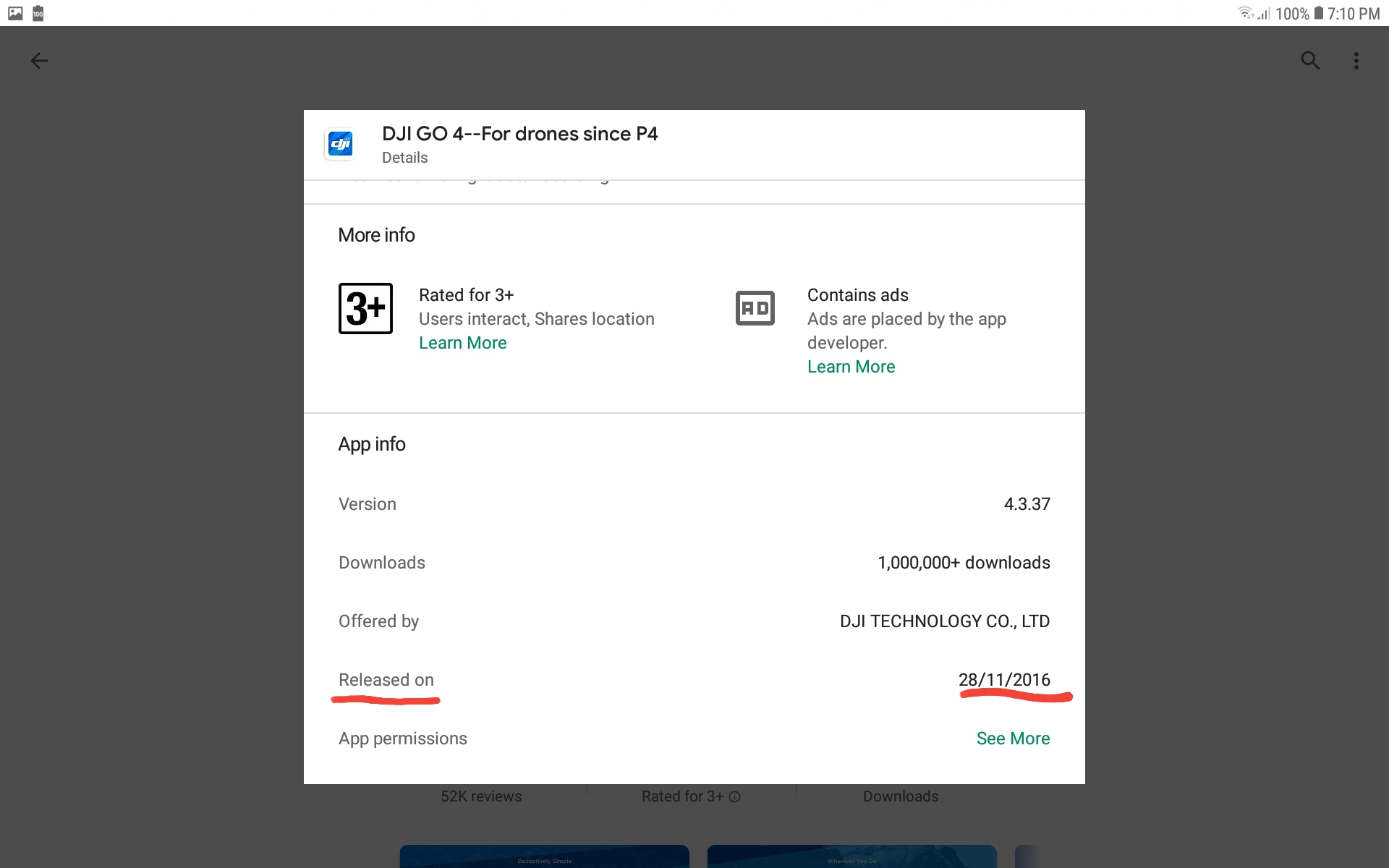1389x868 pixels.
Task: Click the DJI GO 4 app icon
Action: point(340,144)
